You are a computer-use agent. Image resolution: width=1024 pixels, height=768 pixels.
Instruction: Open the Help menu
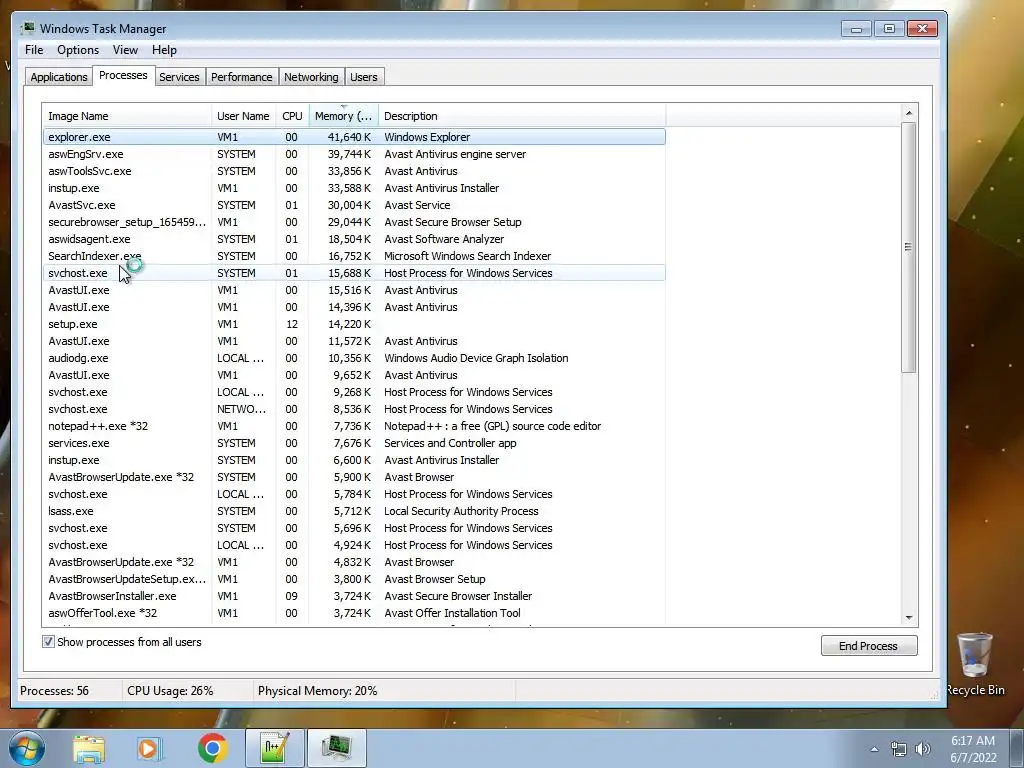tap(164, 50)
